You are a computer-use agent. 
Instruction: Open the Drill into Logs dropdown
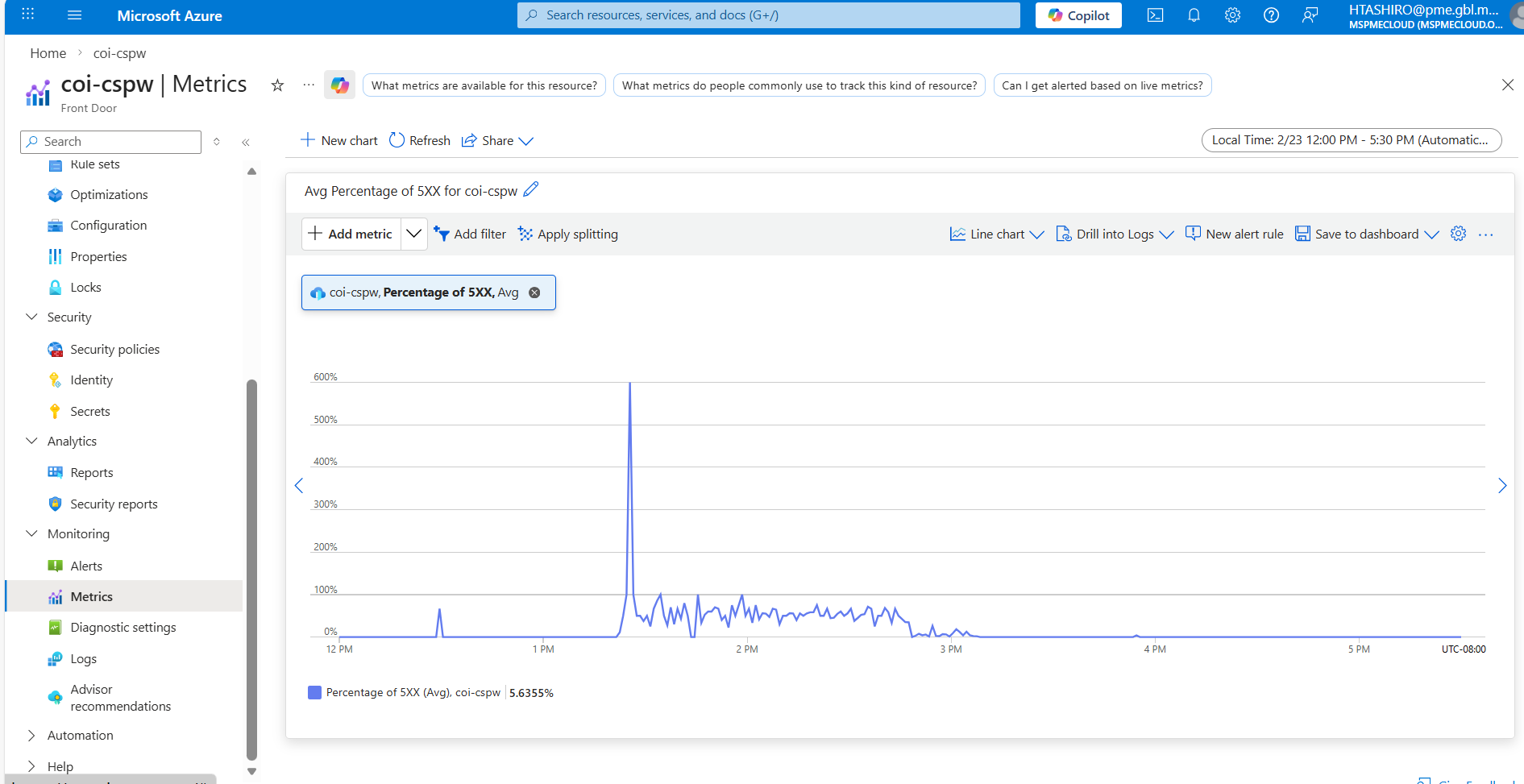(x=1115, y=234)
